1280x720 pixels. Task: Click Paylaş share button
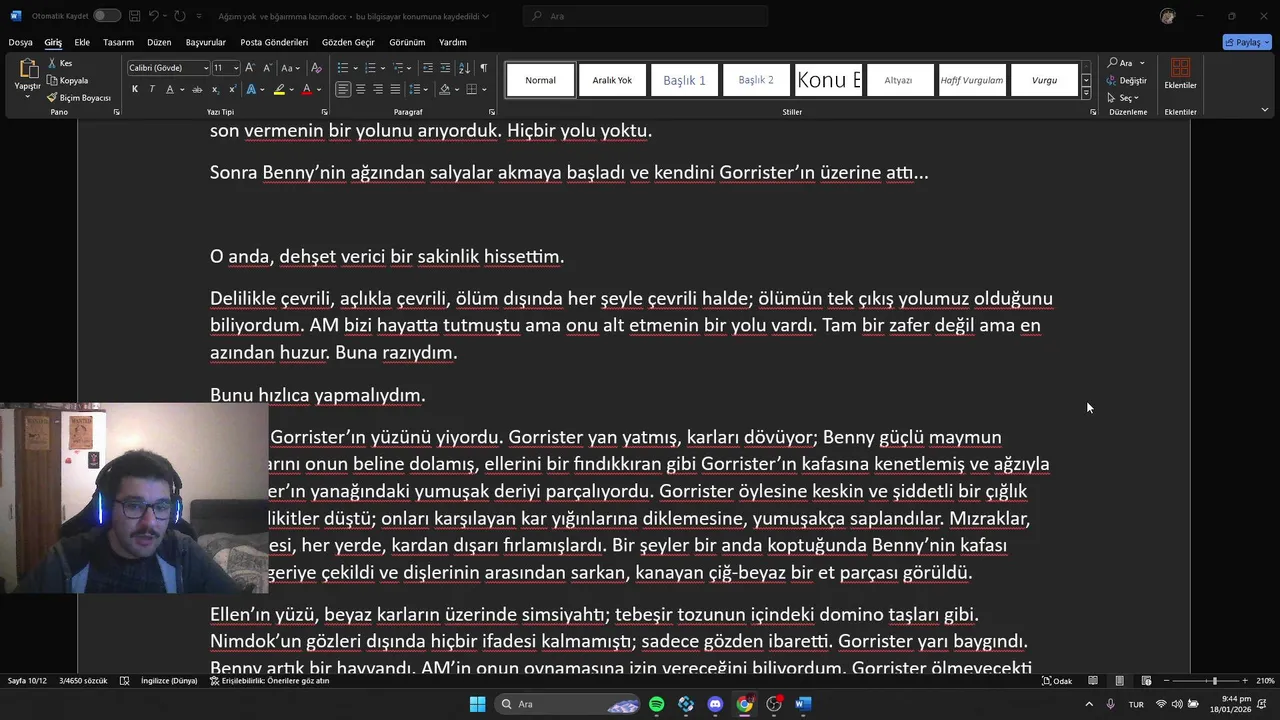1247,42
